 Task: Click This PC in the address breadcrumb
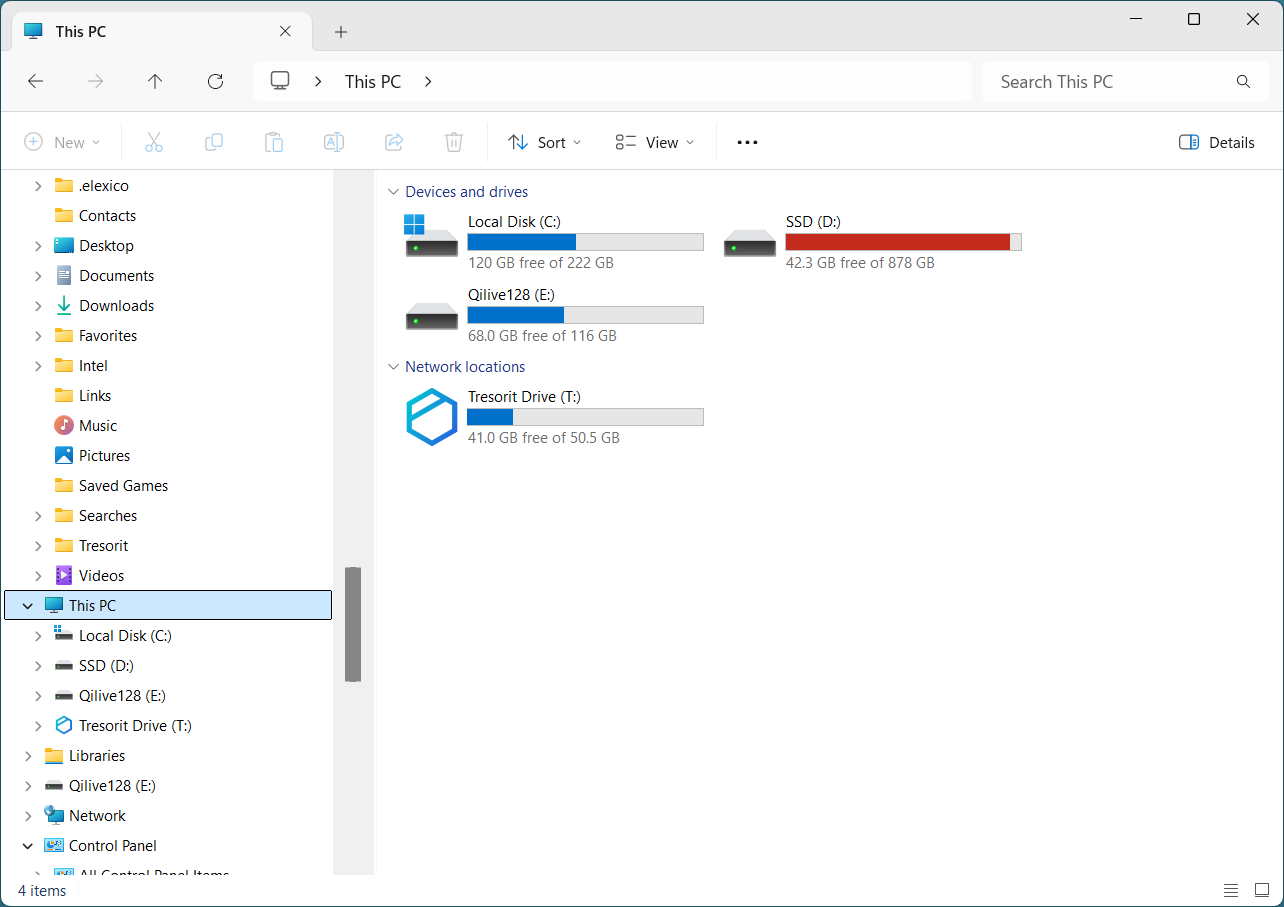pyautogui.click(x=373, y=82)
